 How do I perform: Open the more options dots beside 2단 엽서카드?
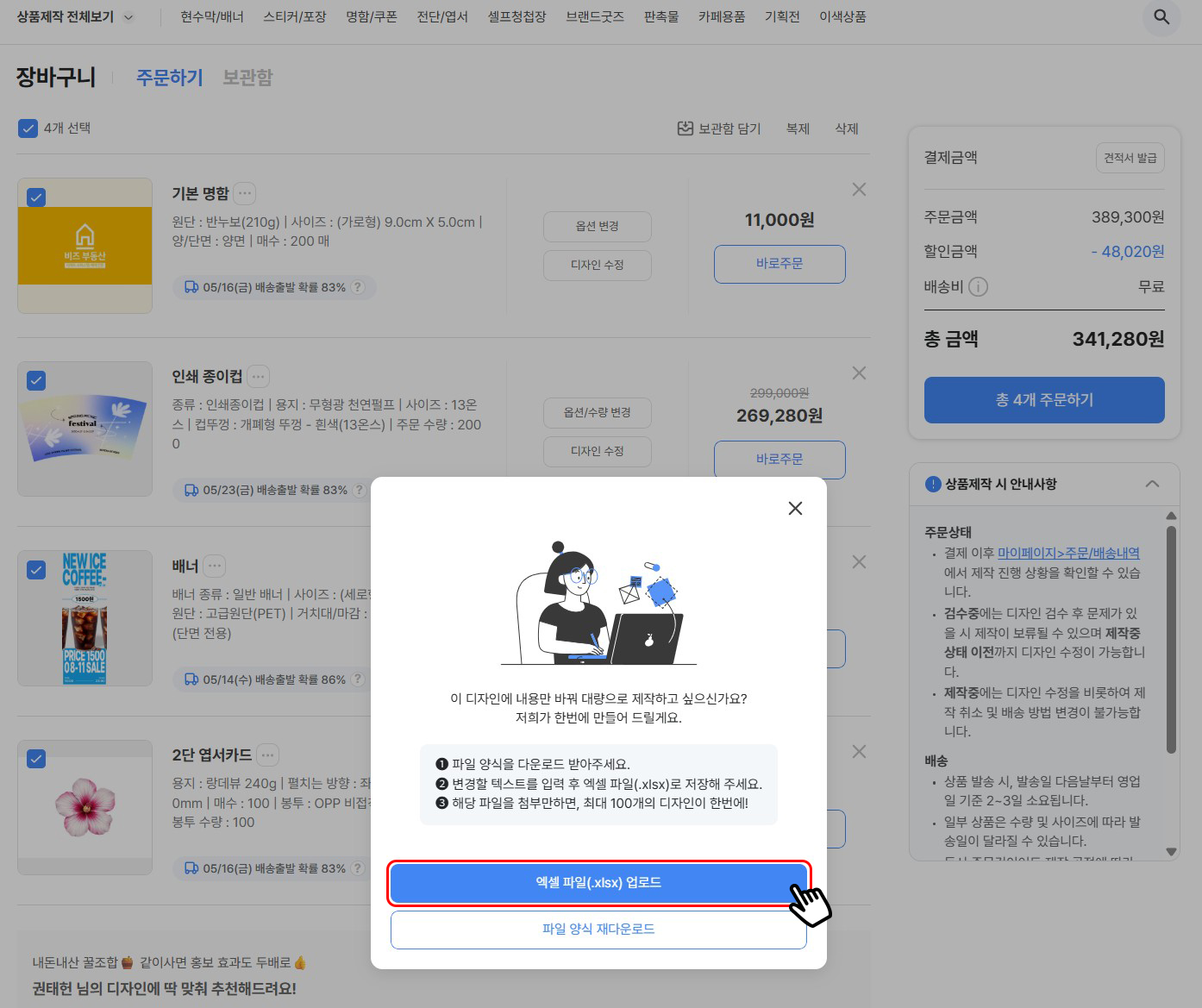[x=267, y=754]
